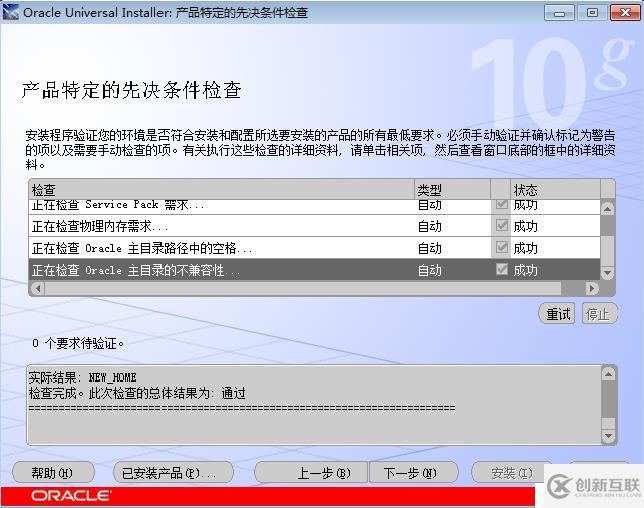Maximize the installer window
The width and height of the screenshot is (644, 508).
click(592, 13)
